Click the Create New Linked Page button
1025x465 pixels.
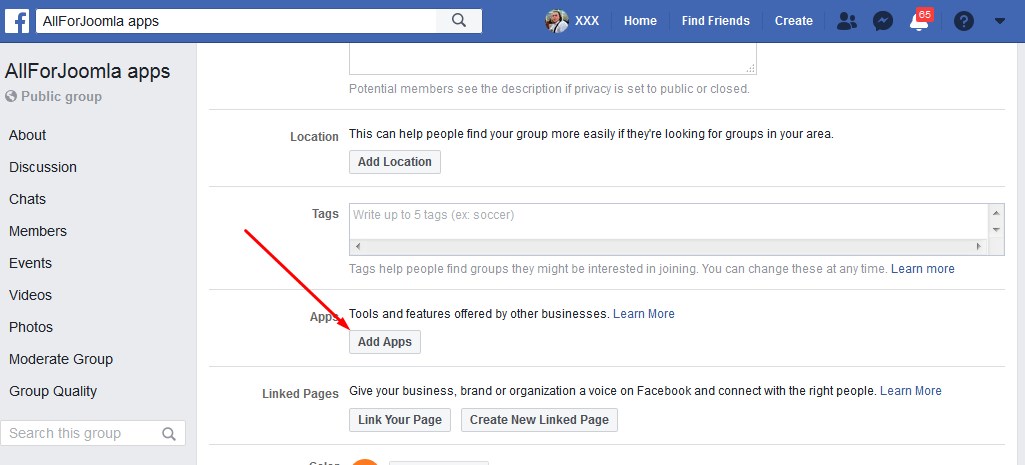pyautogui.click(x=539, y=420)
